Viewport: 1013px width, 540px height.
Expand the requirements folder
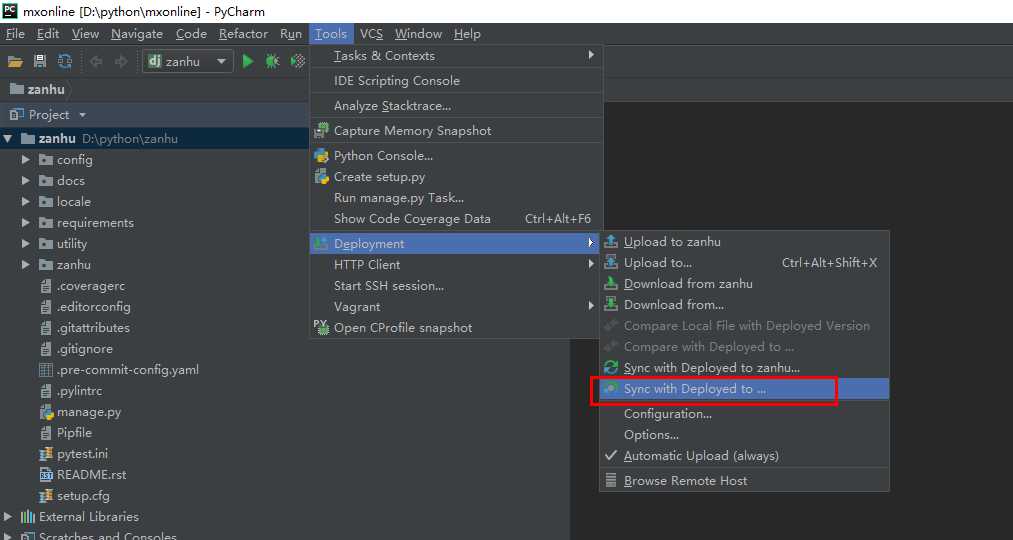(26, 222)
